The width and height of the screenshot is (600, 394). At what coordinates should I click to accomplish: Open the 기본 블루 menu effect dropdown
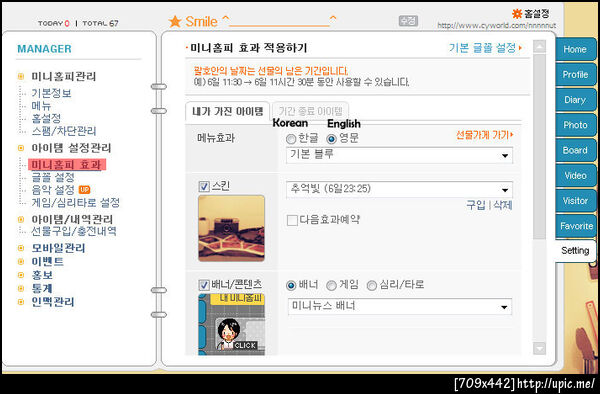tap(399, 155)
